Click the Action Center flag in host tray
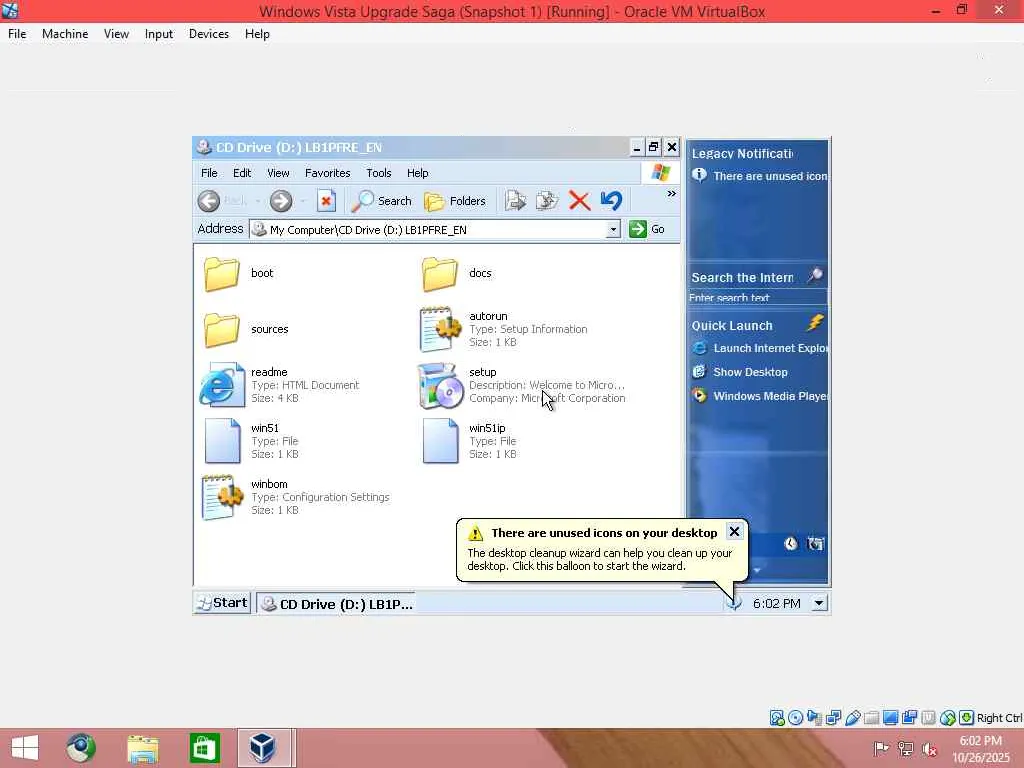1024x768 pixels. 880,748
